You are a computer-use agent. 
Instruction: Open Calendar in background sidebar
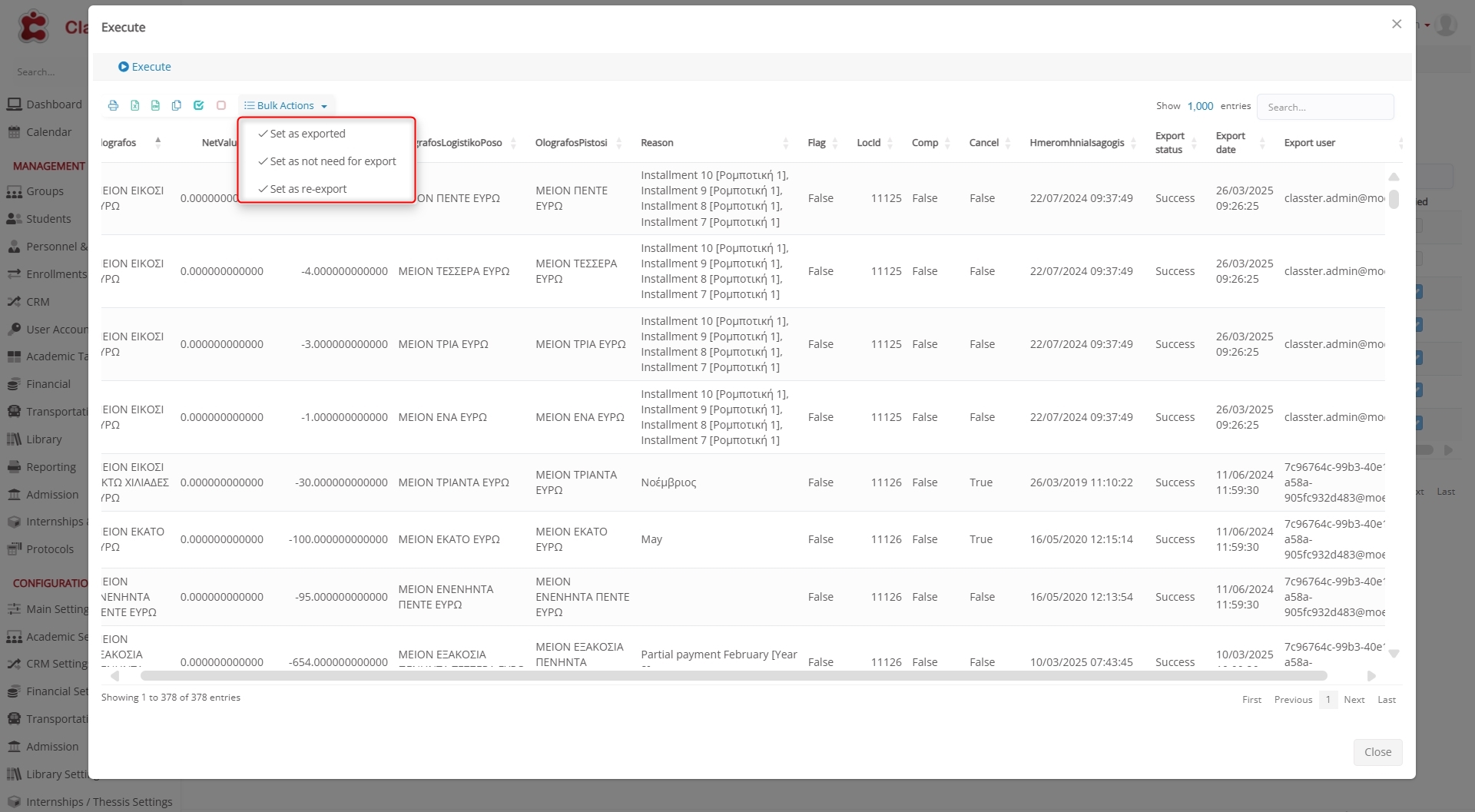pos(40,132)
